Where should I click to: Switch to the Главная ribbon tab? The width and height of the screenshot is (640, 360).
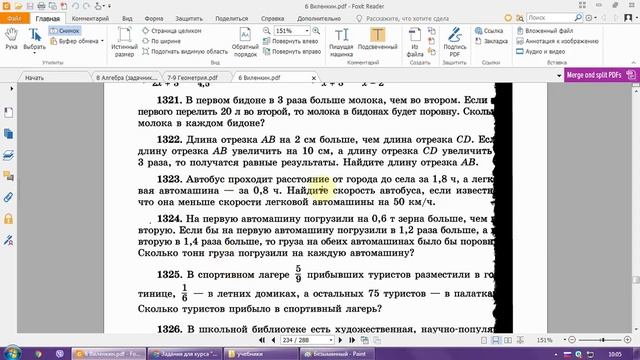pyautogui.click(x=47, y=18)
